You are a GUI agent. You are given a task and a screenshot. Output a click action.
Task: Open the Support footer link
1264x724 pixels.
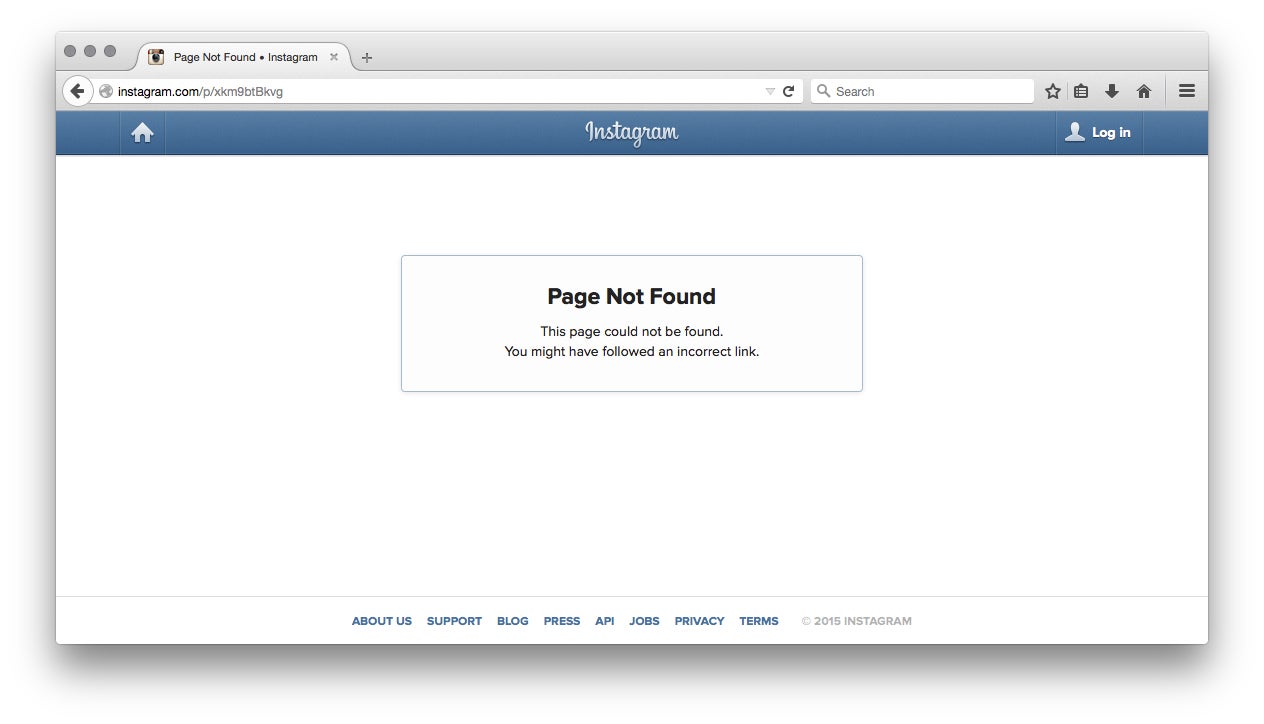click(x=454, y=621)
